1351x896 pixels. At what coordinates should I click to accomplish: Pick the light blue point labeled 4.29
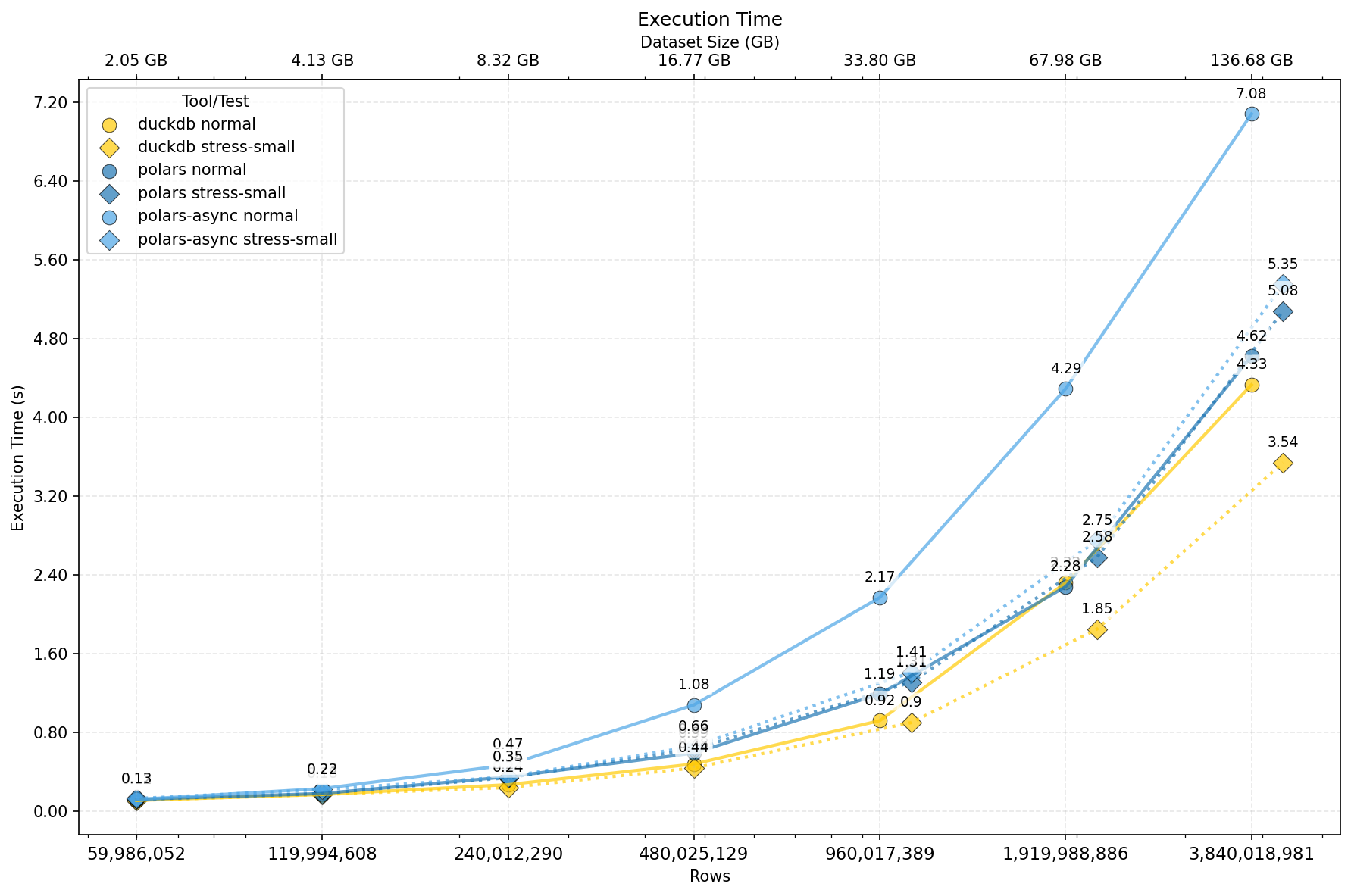click(1065, 389)
